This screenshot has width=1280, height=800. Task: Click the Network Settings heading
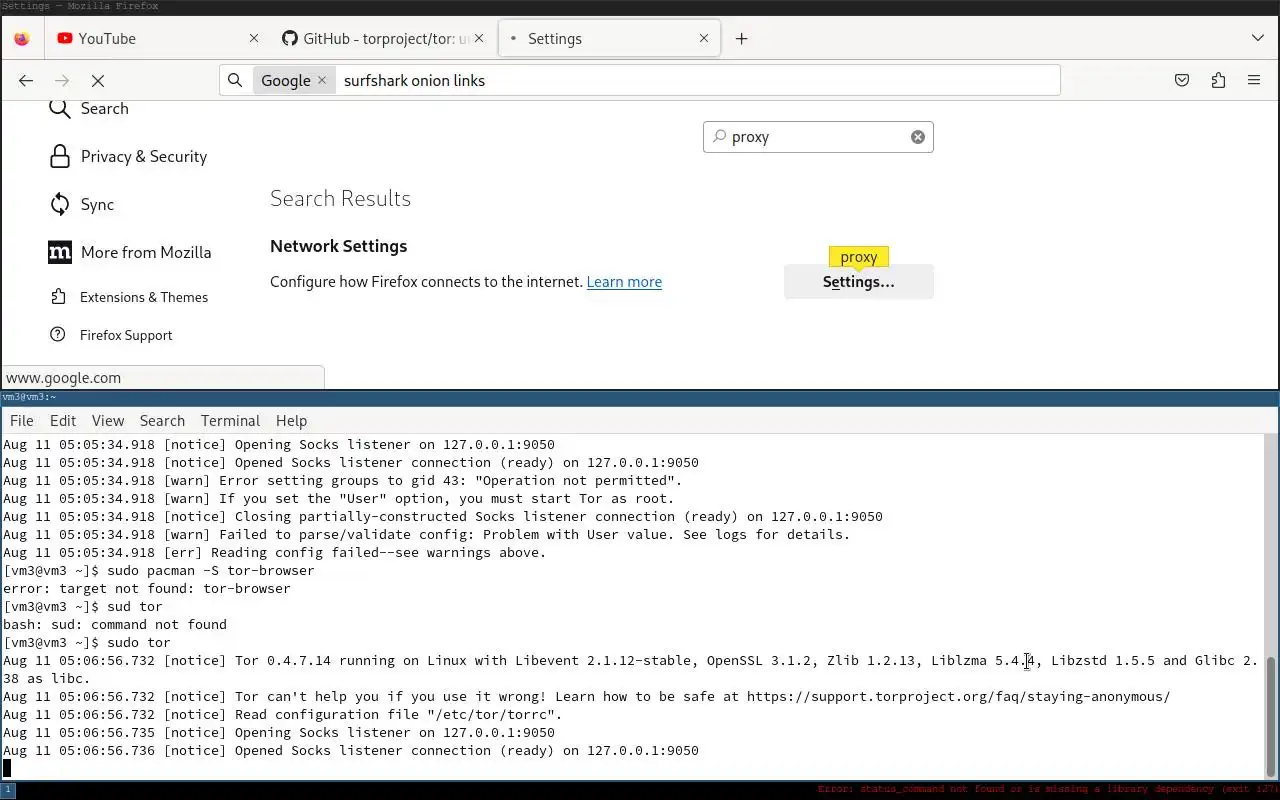click(x=338, y=246)
